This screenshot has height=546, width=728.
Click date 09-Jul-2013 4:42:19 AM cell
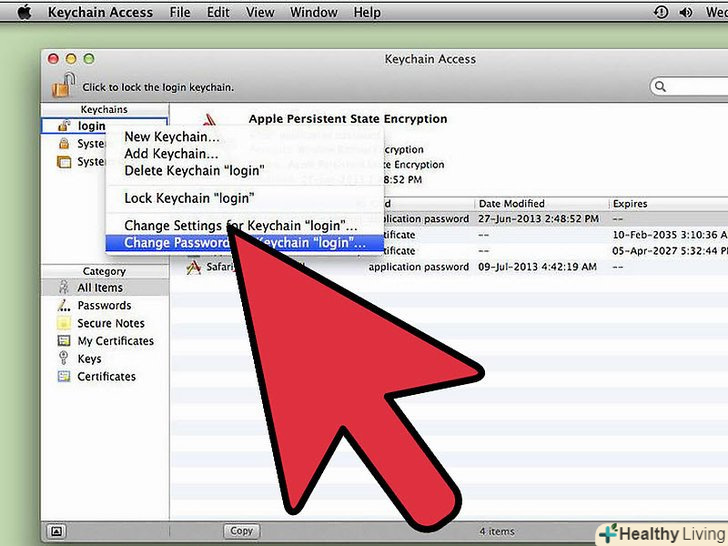[537, 267]
